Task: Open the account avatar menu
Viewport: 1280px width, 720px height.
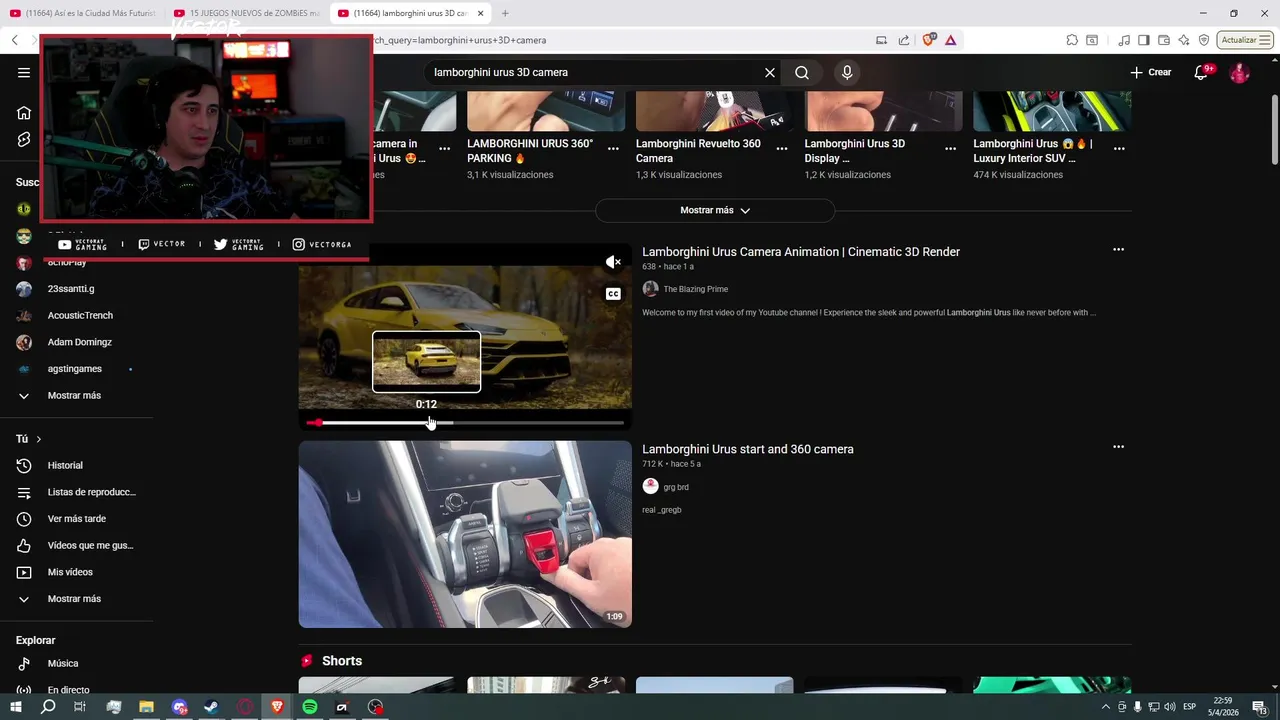Action: [1239, 72]
